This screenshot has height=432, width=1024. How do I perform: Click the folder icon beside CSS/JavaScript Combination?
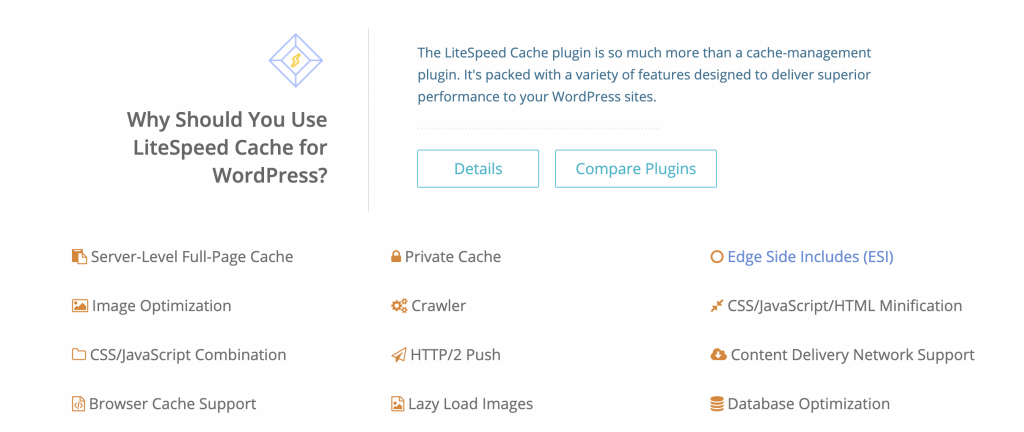[x=79, y=355]
